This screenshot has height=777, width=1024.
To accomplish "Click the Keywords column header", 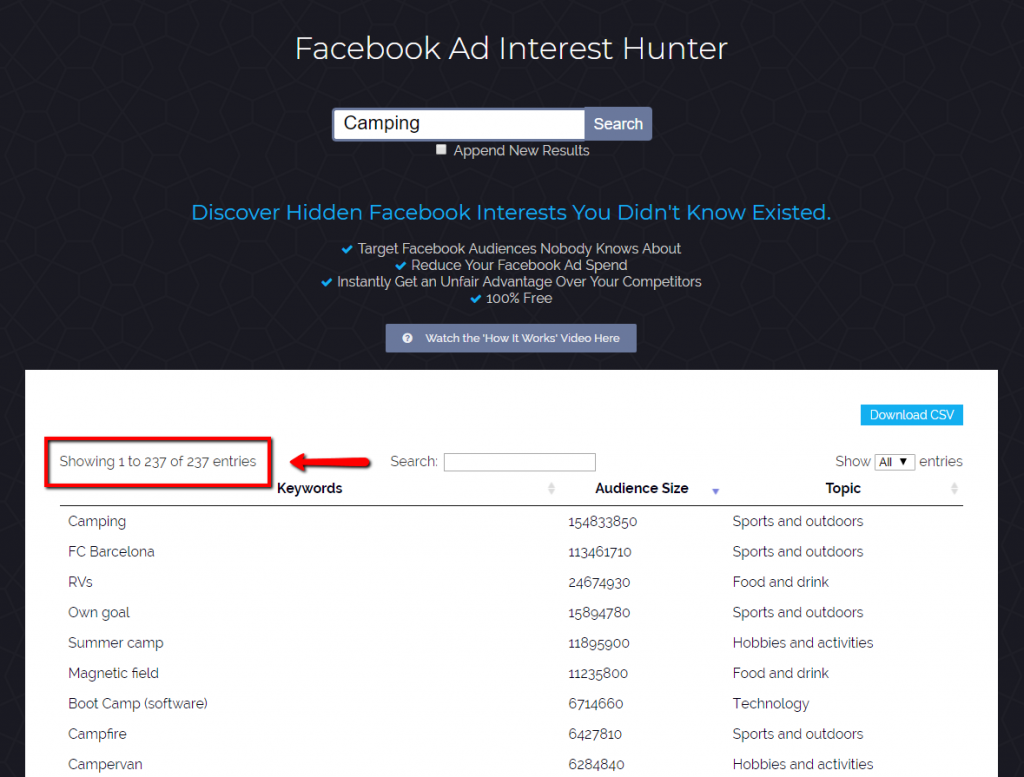I will click(309, 488).
